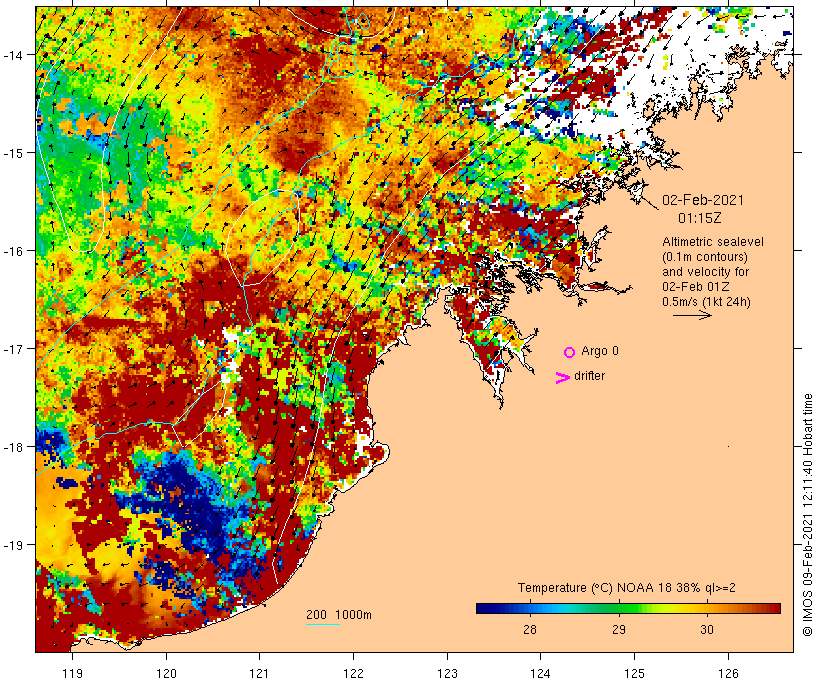The width and height of the screenshot is (820, 680).
Task: Click the temperature color scale bar
Action: 628,608
